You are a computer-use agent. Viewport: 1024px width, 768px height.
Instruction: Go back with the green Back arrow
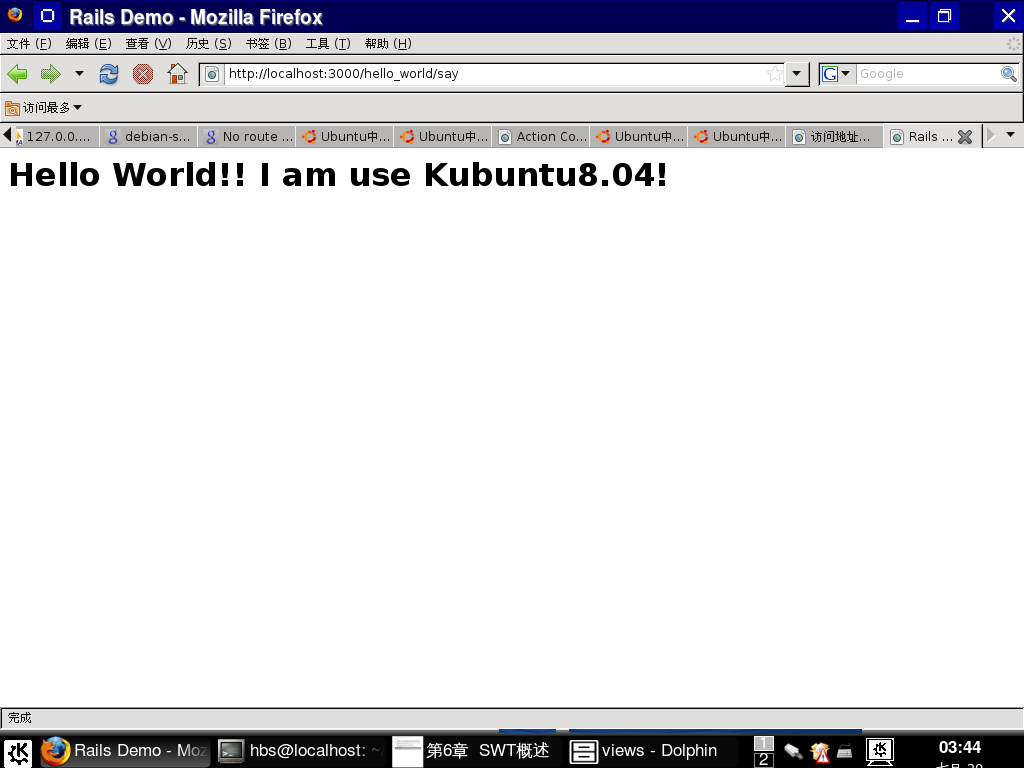[x=18, y=74]
